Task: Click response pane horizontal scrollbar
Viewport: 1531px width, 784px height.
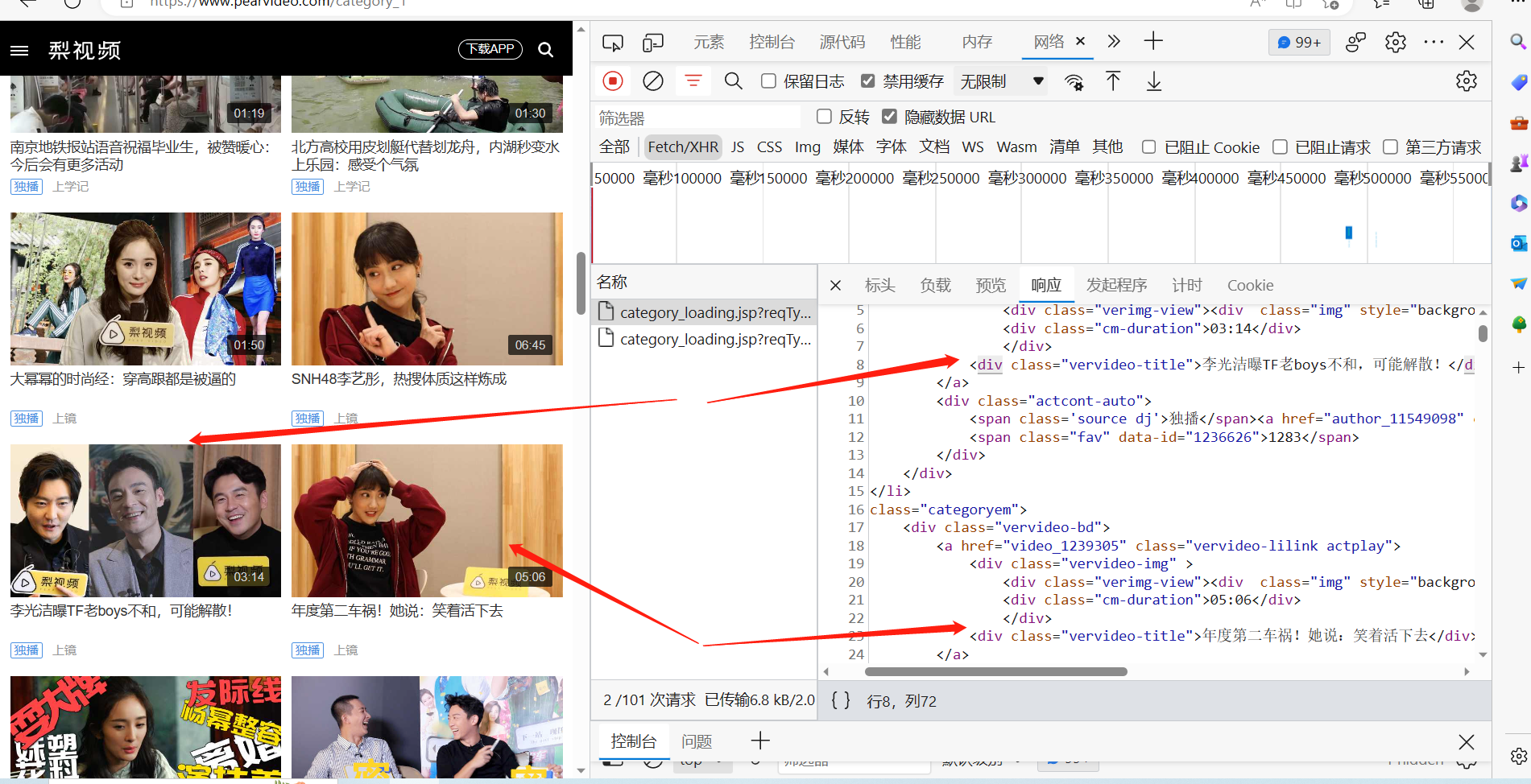Action: pyautogui.click(x=995, y=671)
